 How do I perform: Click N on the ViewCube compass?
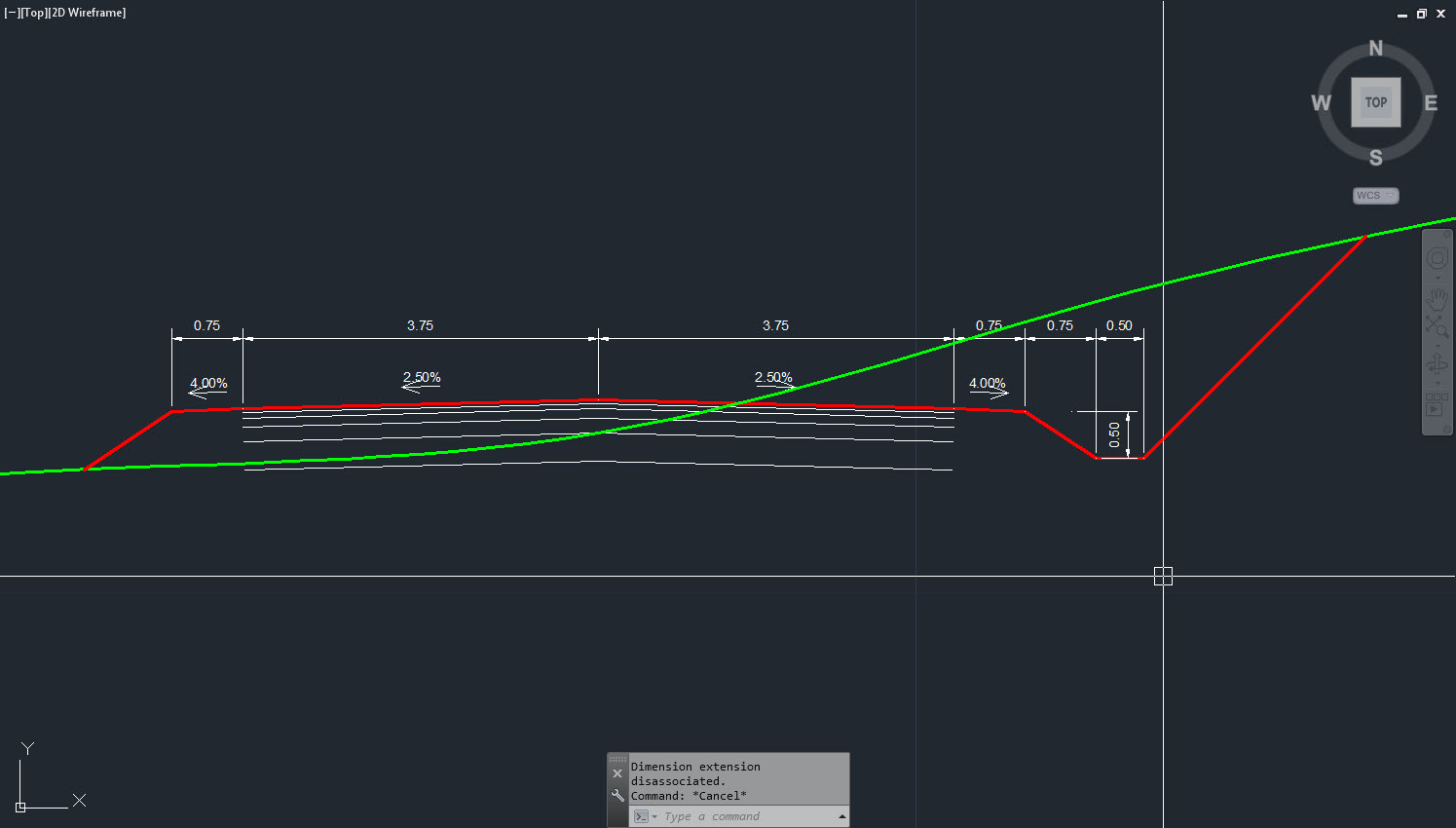(1375, 48)
